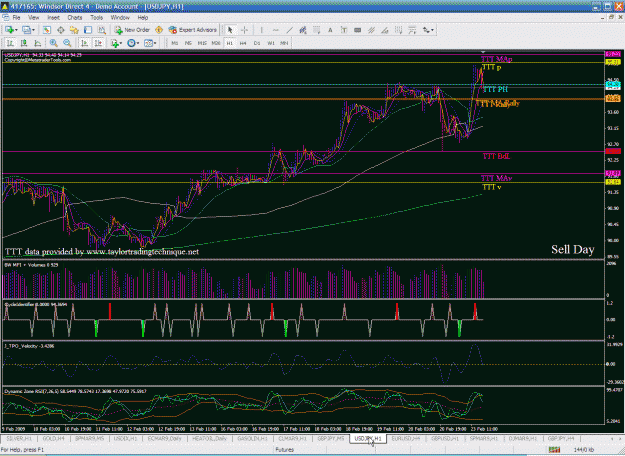Show the Terminal panel icon
Screen dimensions: 625x456
tap(88, 30)
